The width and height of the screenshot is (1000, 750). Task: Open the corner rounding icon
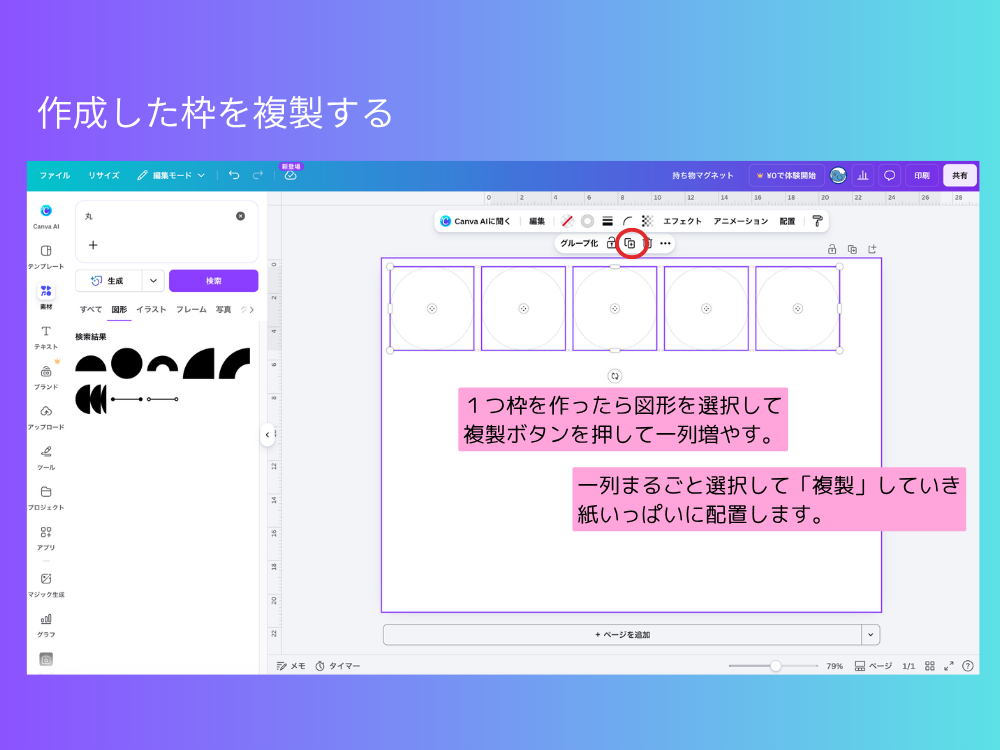(628, 221)
